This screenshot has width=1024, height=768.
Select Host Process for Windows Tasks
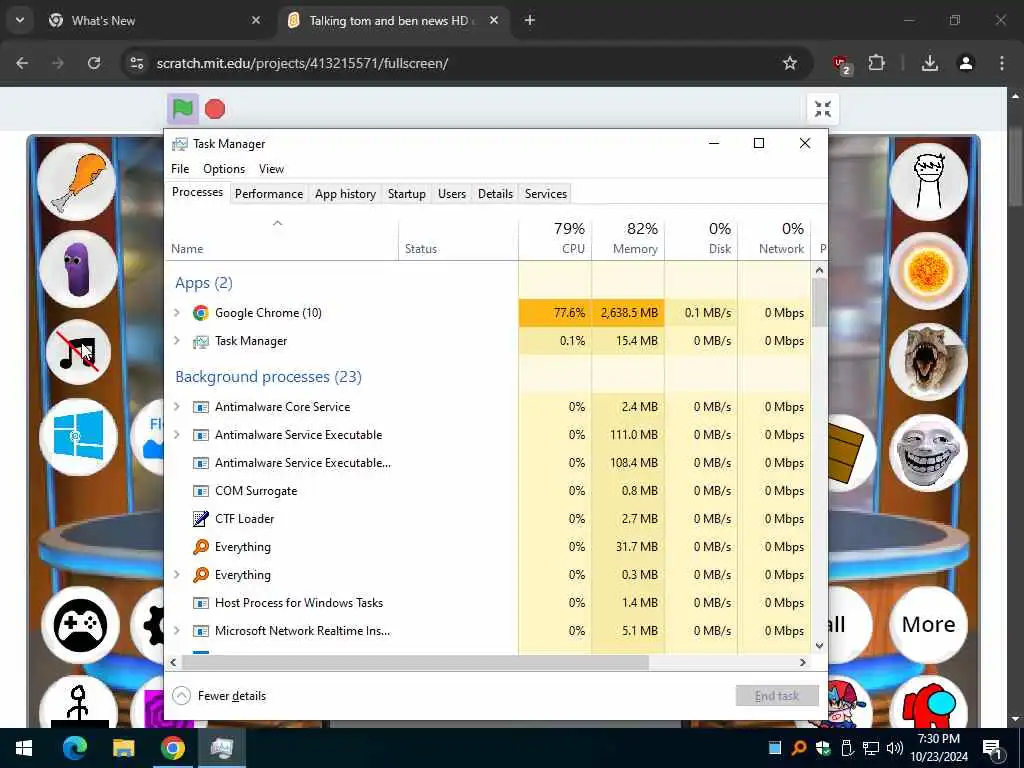click(488, 603)
